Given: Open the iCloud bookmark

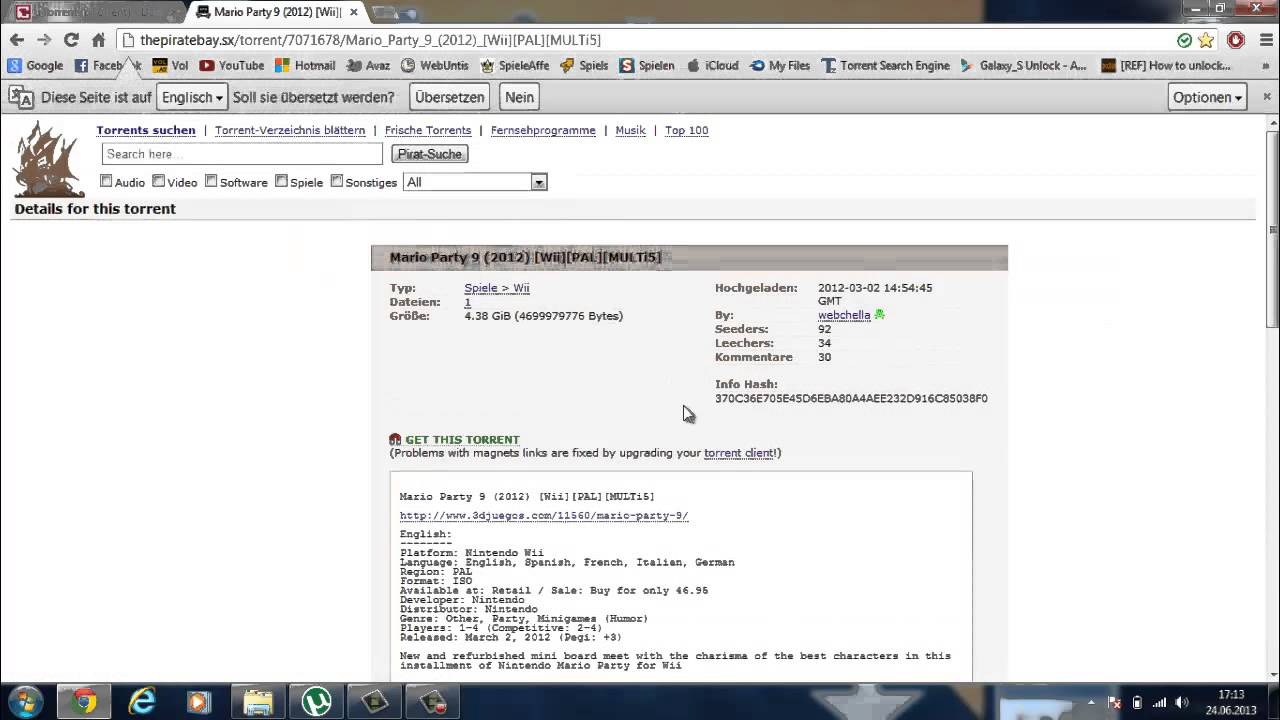Looking at the screenshot, I should coord(712,65).
